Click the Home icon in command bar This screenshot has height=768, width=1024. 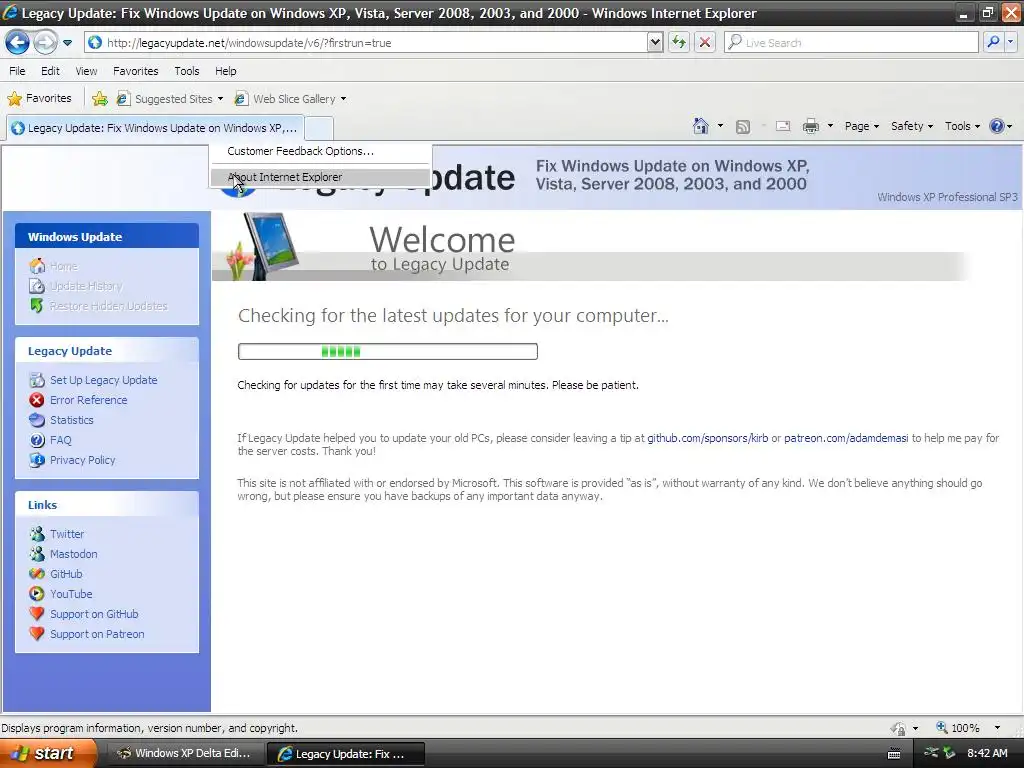coord(701,126)
